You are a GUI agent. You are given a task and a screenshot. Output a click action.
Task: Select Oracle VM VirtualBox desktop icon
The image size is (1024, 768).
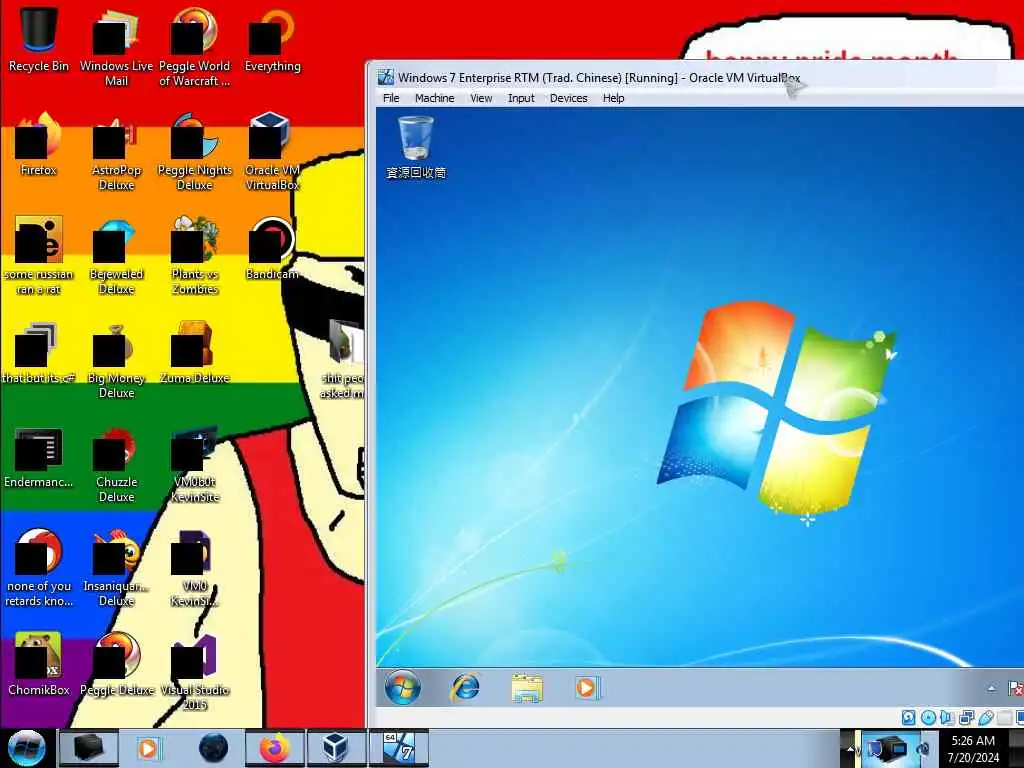[272, 152]
